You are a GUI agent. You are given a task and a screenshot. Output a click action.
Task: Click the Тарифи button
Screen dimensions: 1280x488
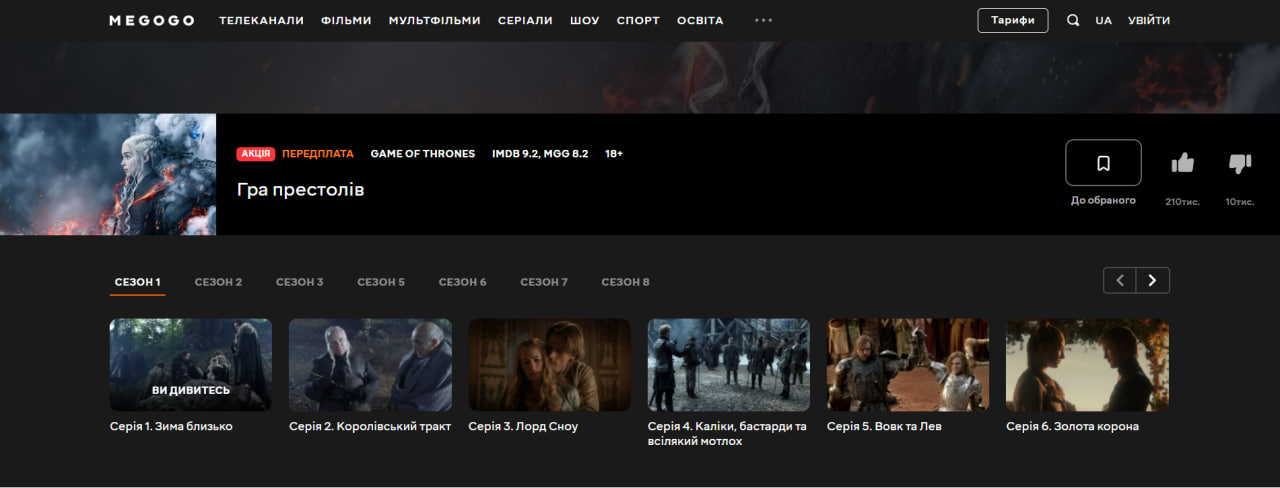click(x=1012, y=20)
